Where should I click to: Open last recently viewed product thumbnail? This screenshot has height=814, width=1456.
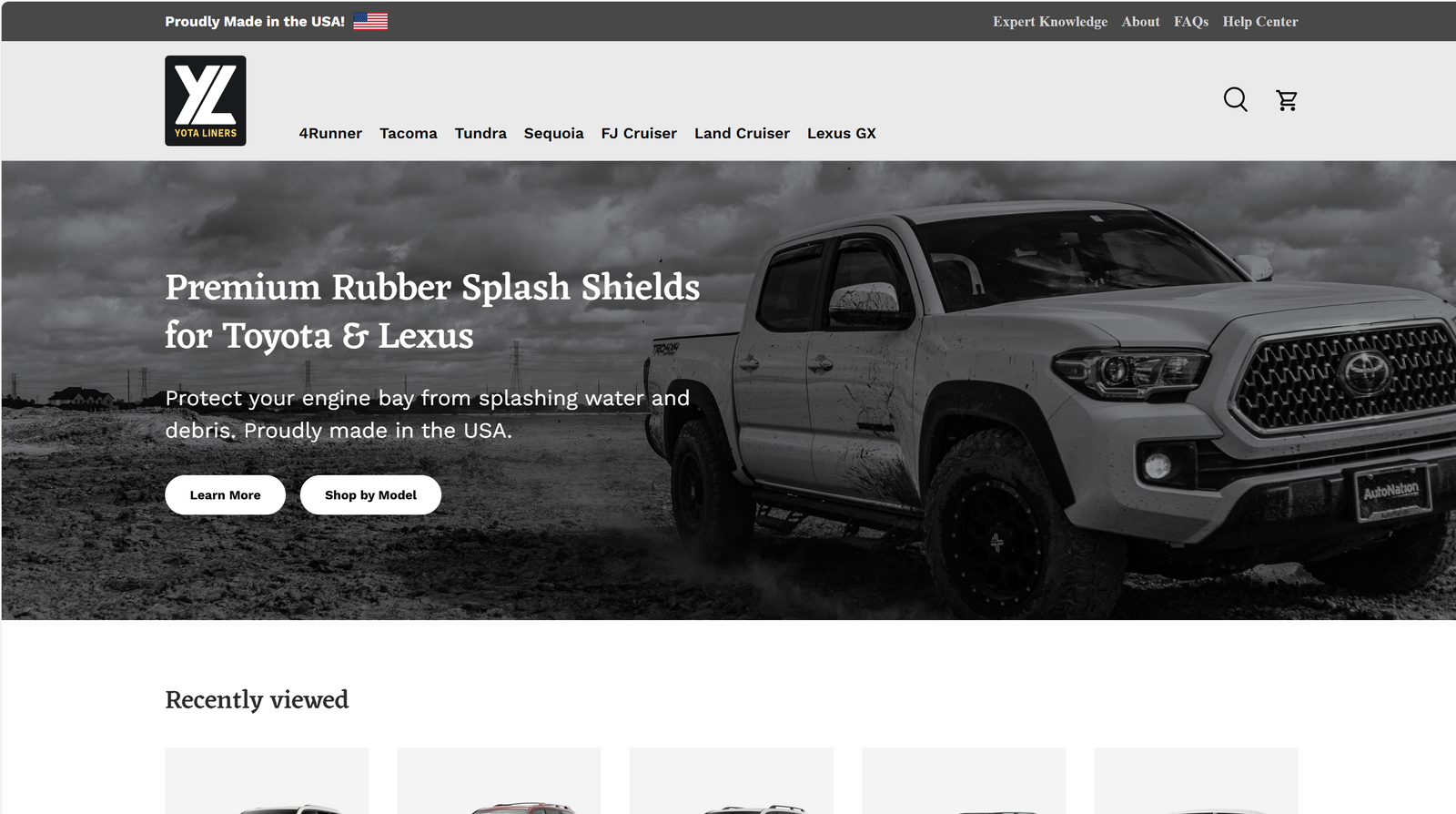(x=1197, y=780)
